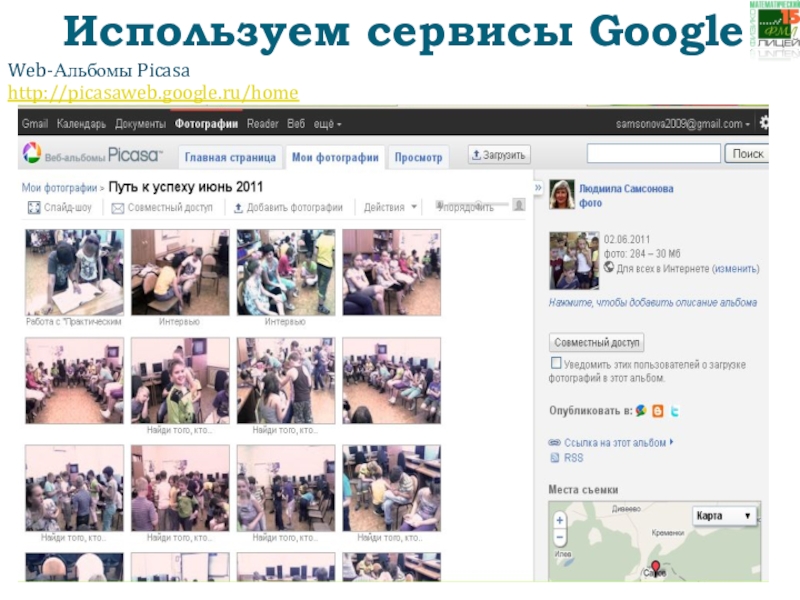
Task: Click the search input field
Action: click(654, 153)
